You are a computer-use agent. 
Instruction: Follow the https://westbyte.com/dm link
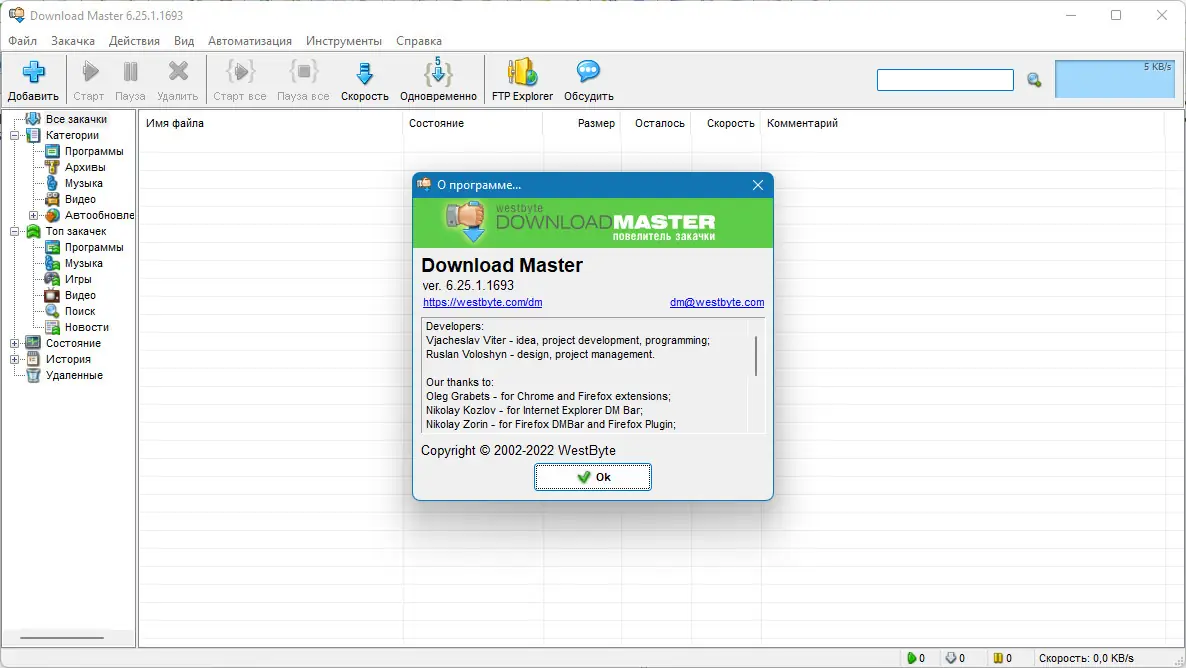(x=483, y=301)
